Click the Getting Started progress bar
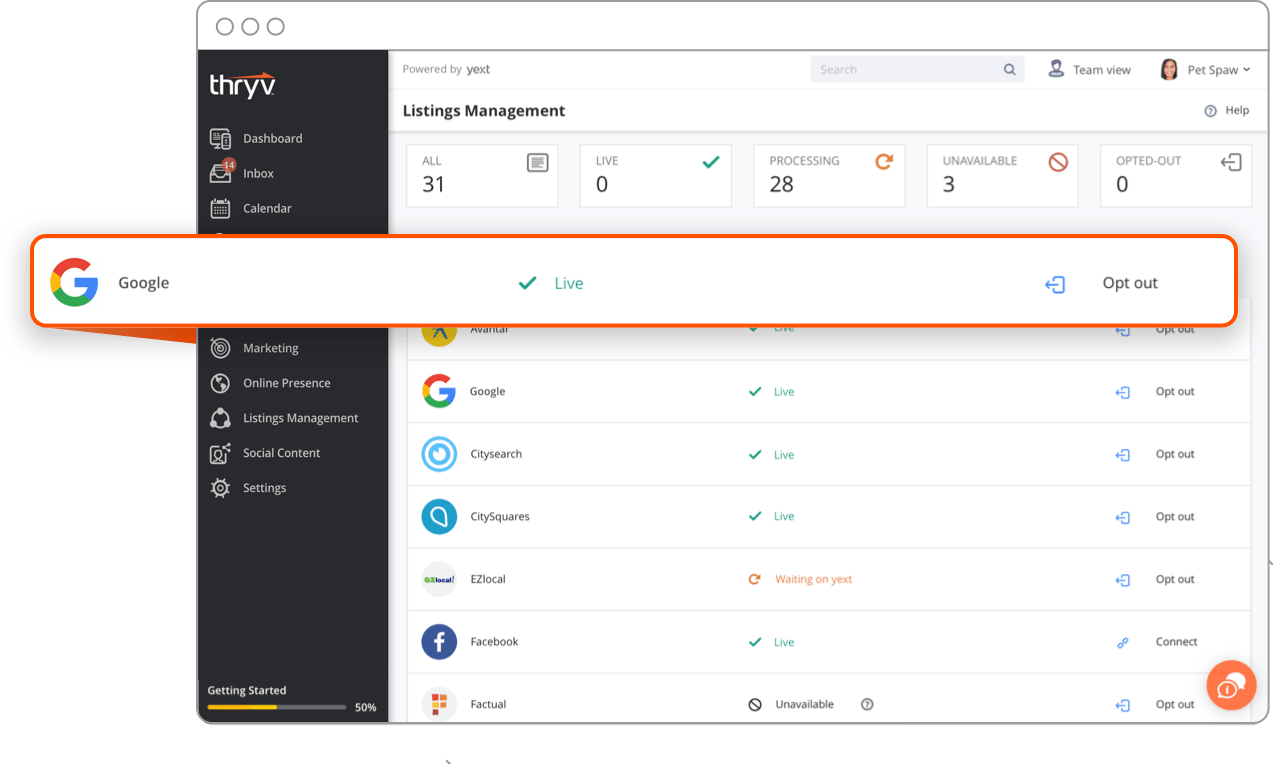 [x=277, y=707]
